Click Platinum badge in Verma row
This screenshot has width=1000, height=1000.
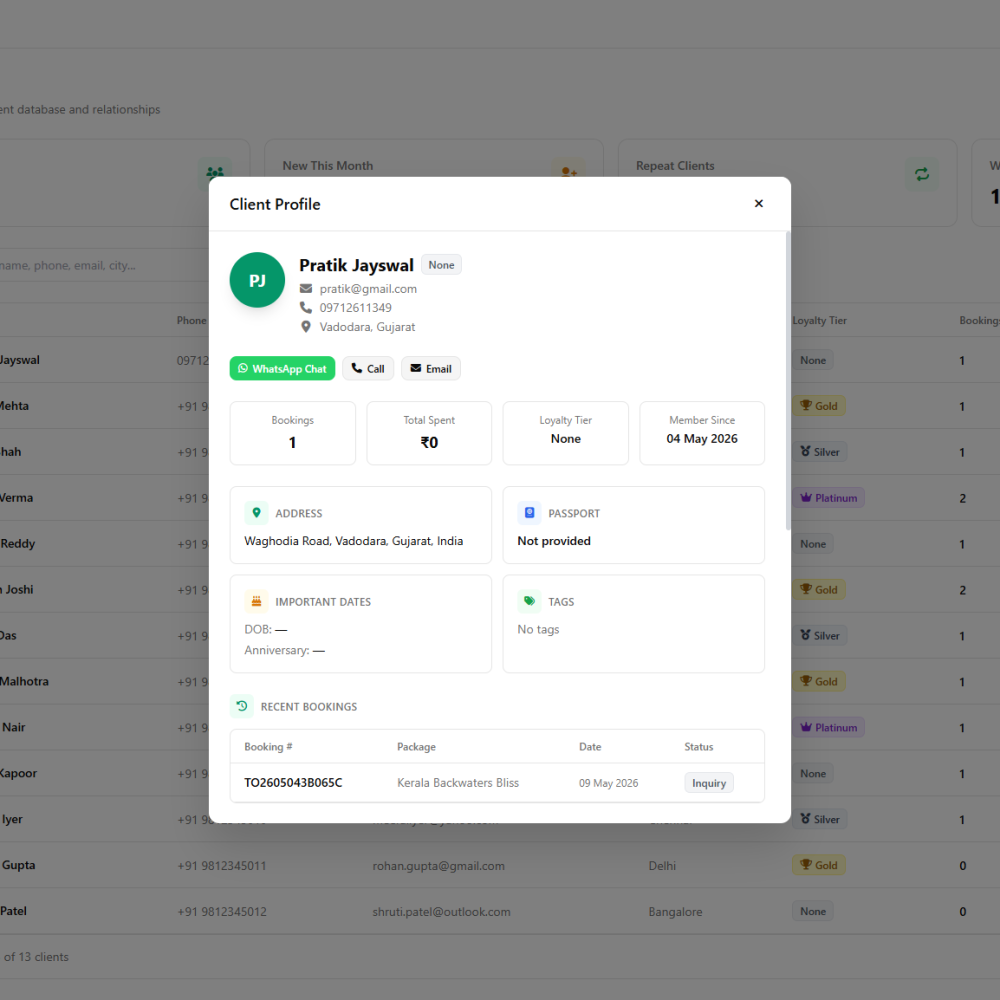tap(828, 498)
